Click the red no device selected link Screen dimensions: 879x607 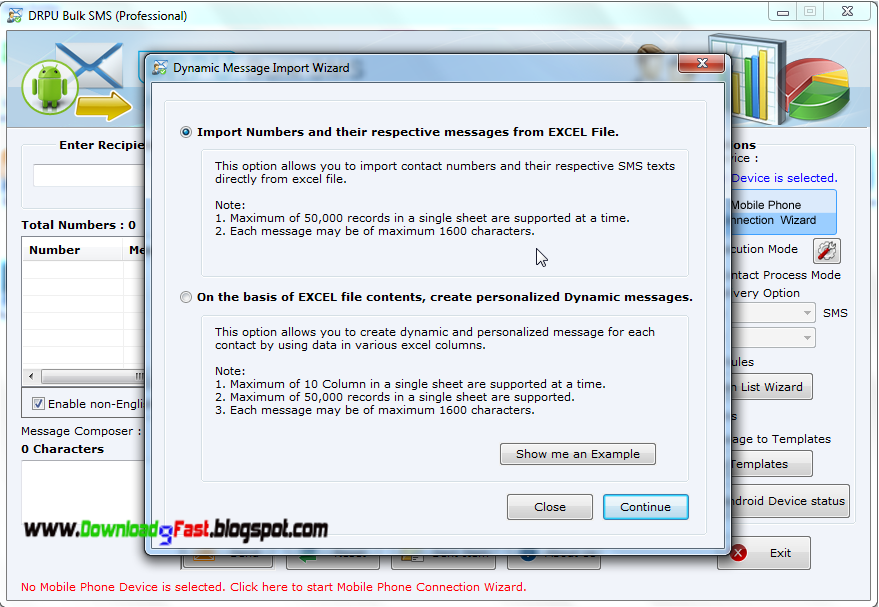click(x=274, y=587)
